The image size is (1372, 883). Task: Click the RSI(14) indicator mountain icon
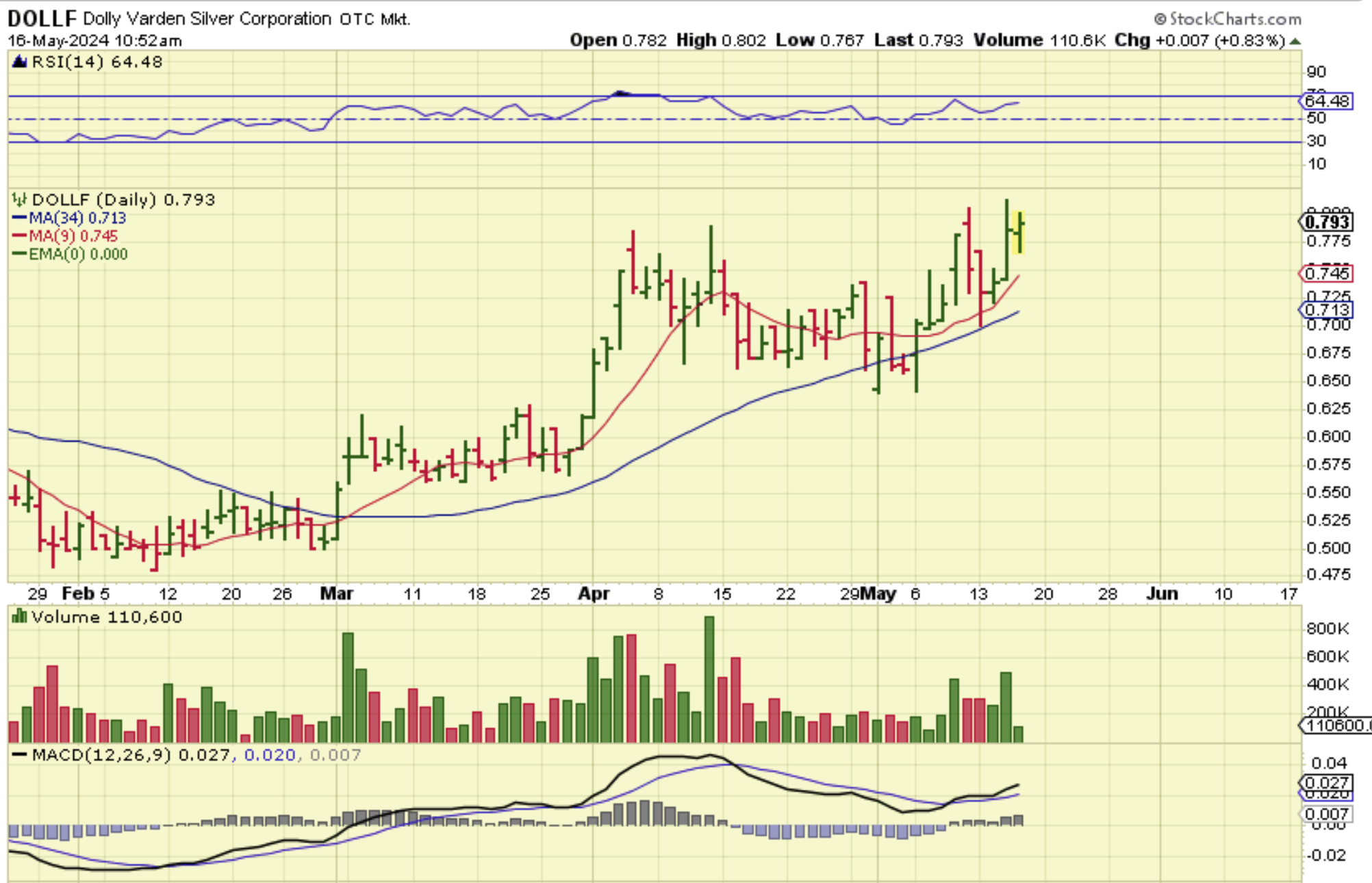pos(20,62)
